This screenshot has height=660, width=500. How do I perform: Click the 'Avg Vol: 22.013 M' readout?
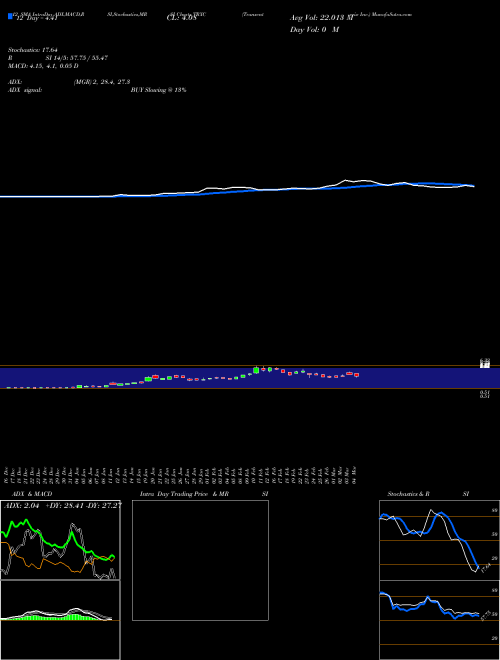[321, 18]
